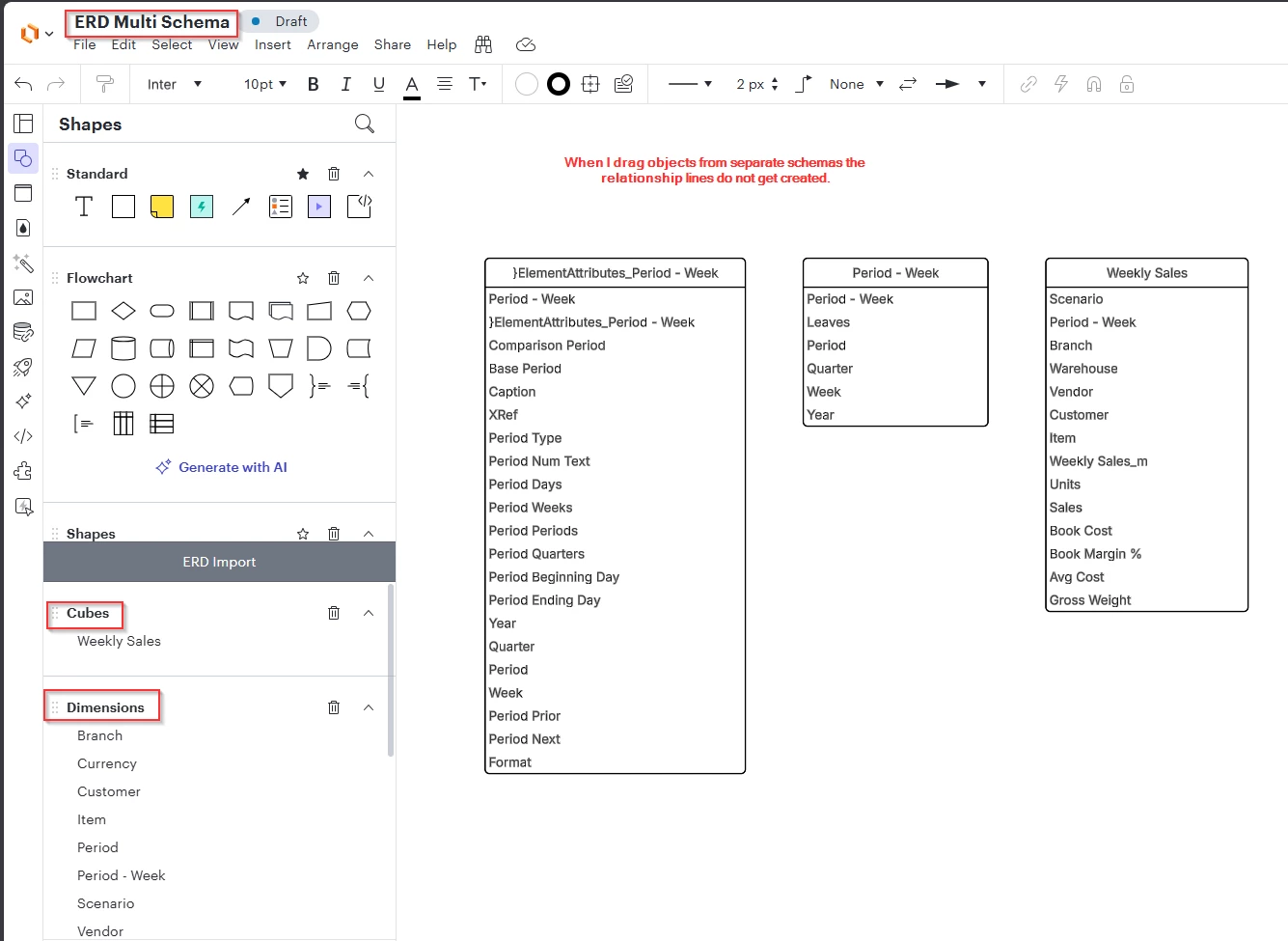
Task: Toggle underline text formatting
Action: click(379, 84)
